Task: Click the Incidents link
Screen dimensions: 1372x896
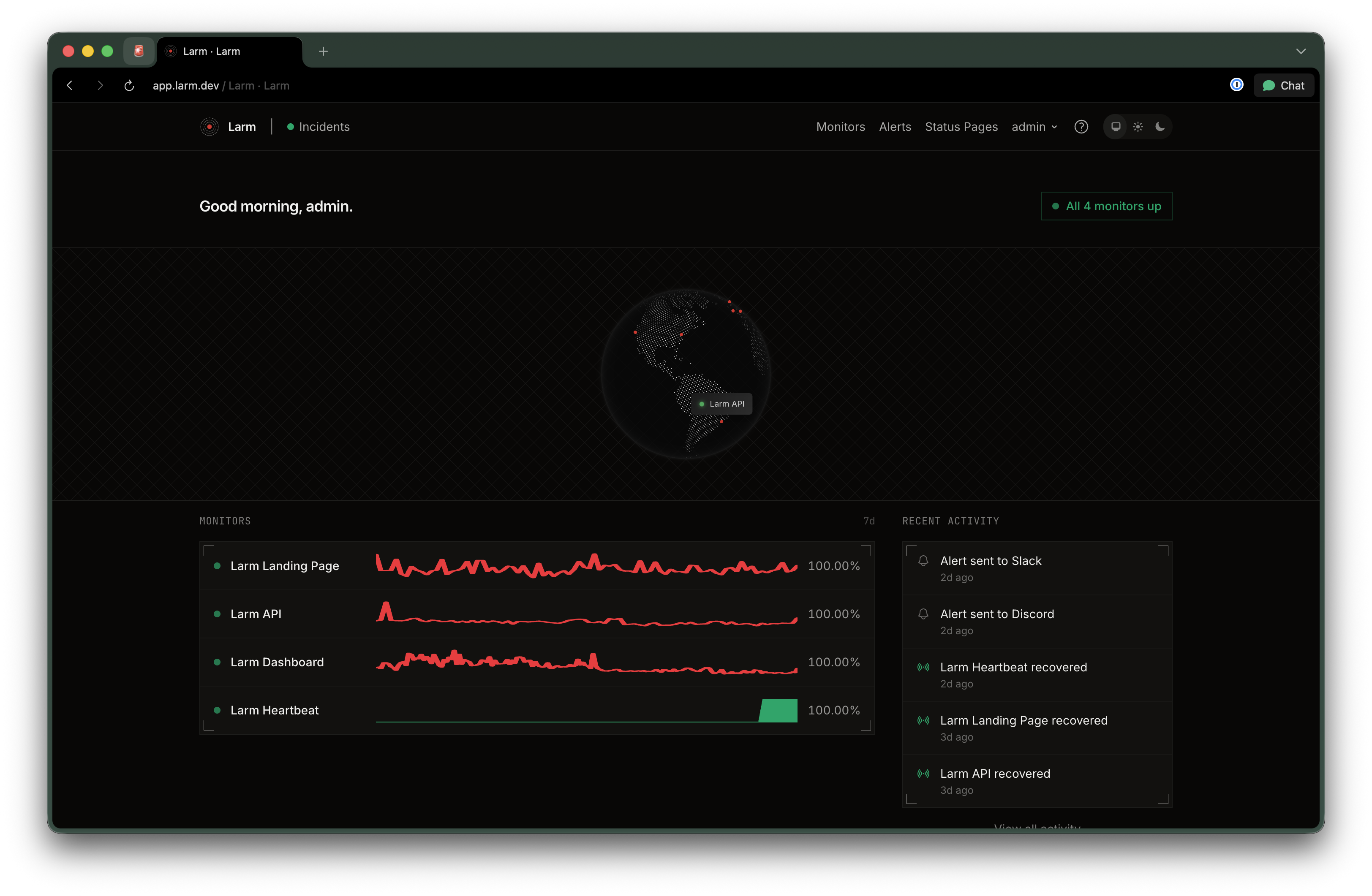Action: tap(324, 127)
